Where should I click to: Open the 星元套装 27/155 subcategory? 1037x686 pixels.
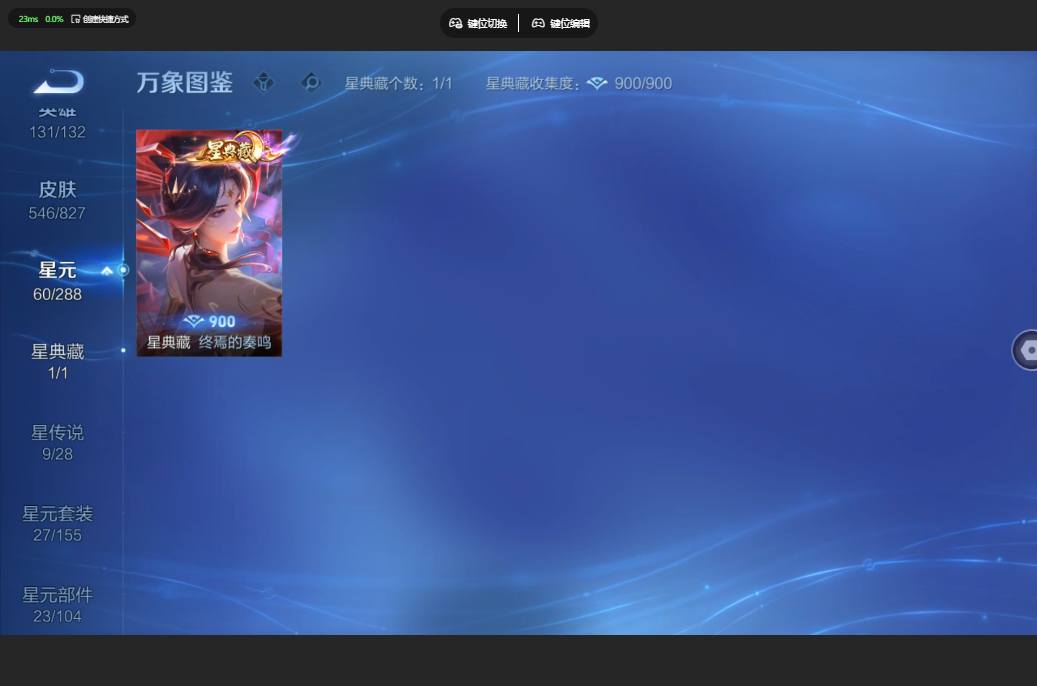click(58, 524)
